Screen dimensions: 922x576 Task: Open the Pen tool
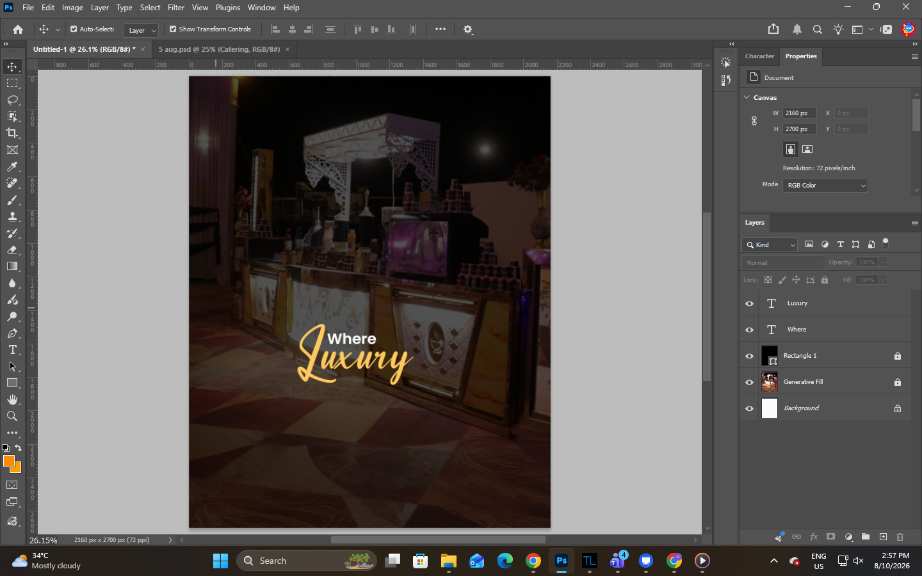12,333
